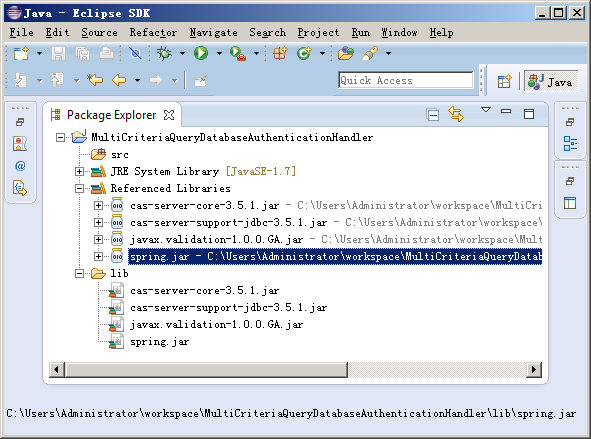Screen dimensions: 591x439
Task: Run the project with the green play icon
Action: (201, 53)
